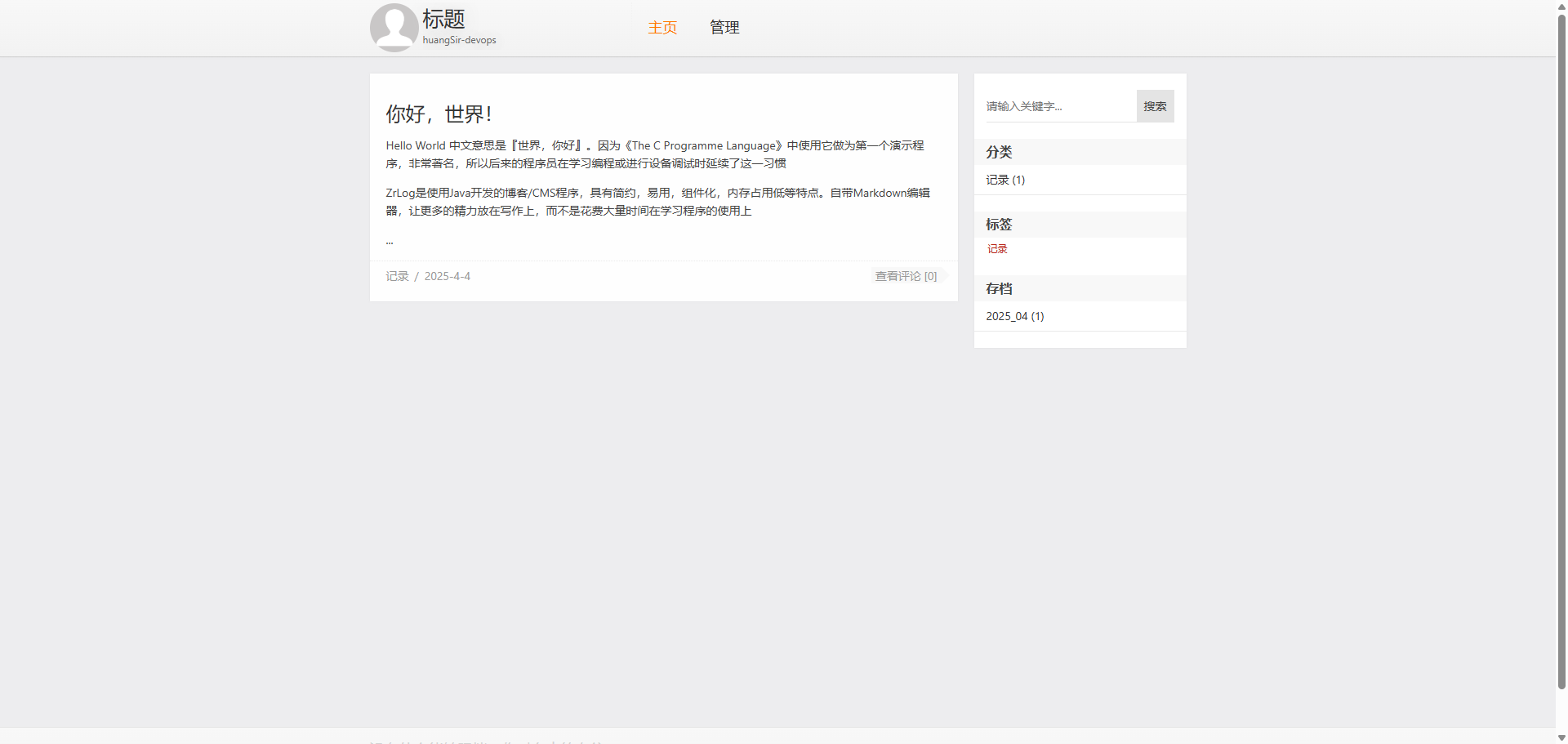Click the huangSir-devops subtitle text

point(459,40)
